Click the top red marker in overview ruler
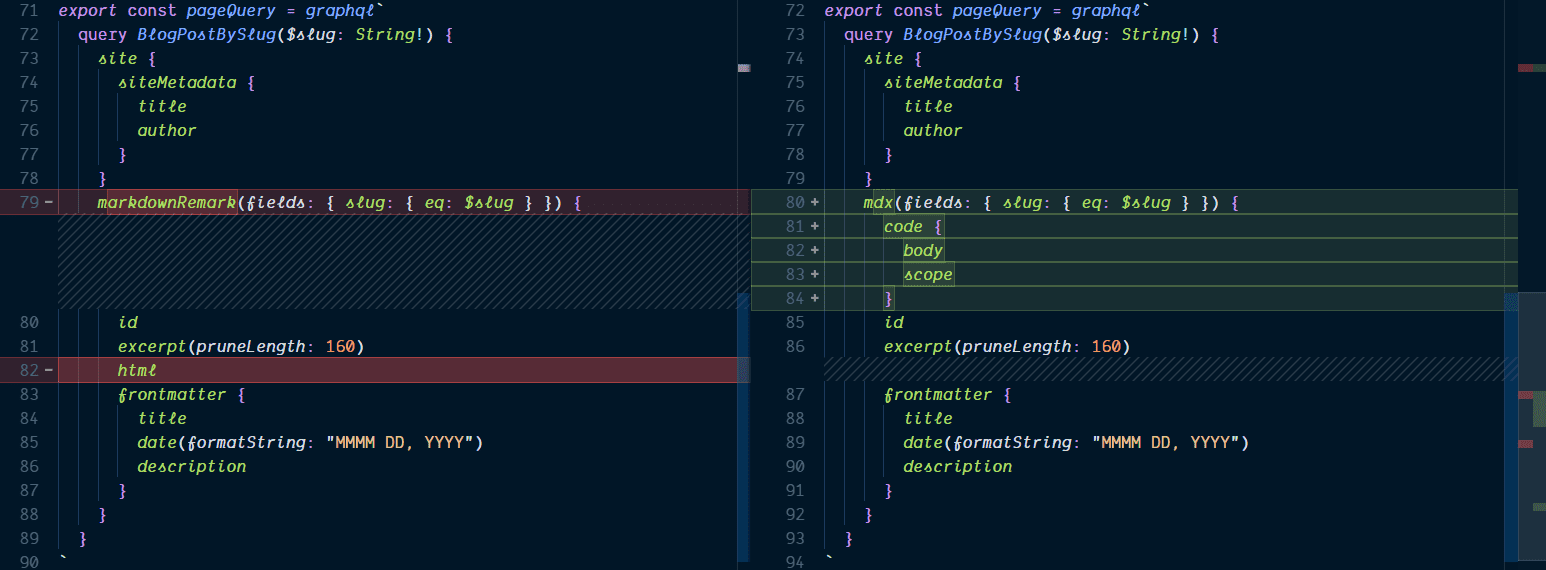The width and height of the screenshot is (1546, 570). (x=1525, y=68)
